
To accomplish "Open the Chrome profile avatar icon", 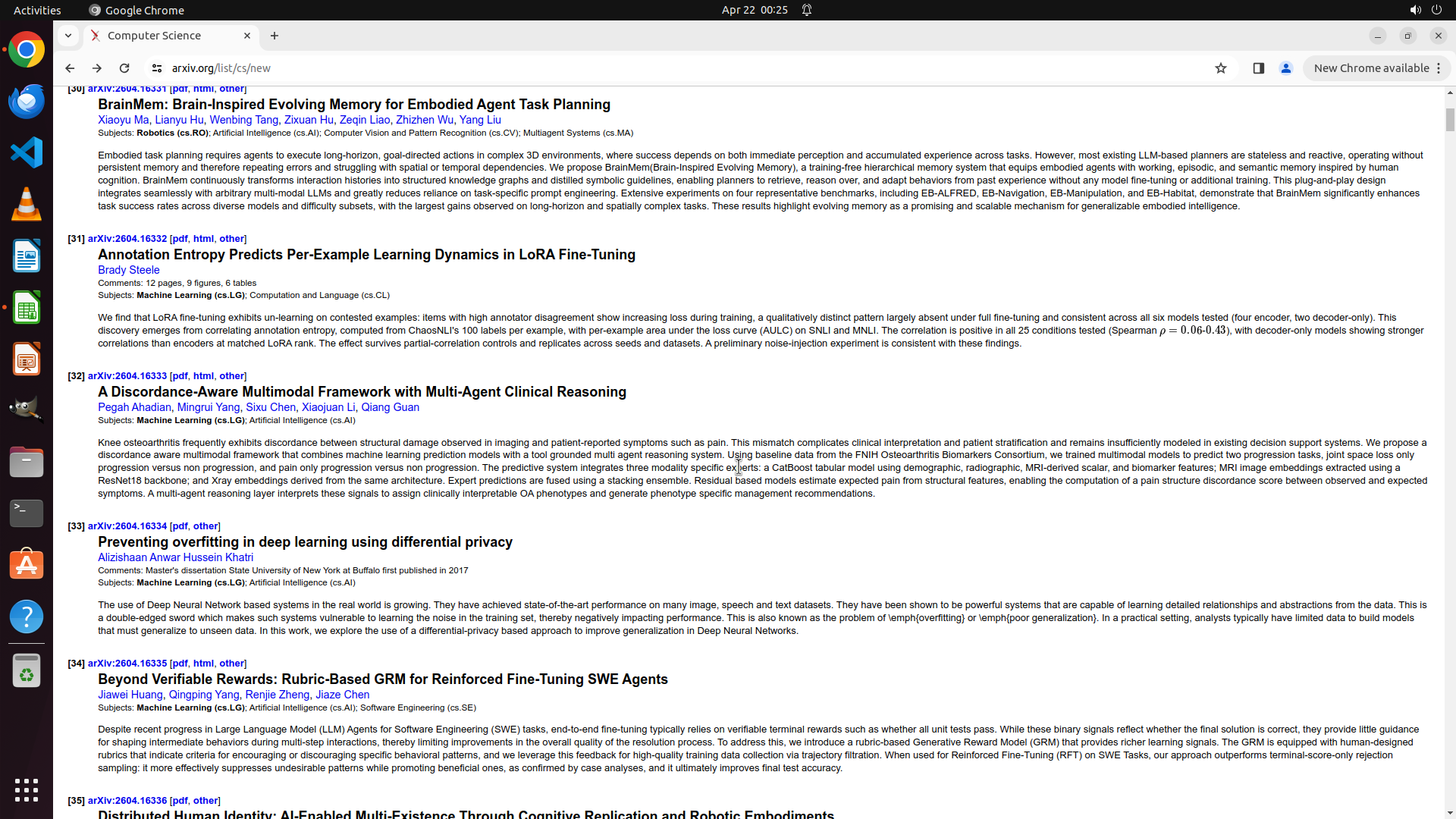I will click(1285, 68).
